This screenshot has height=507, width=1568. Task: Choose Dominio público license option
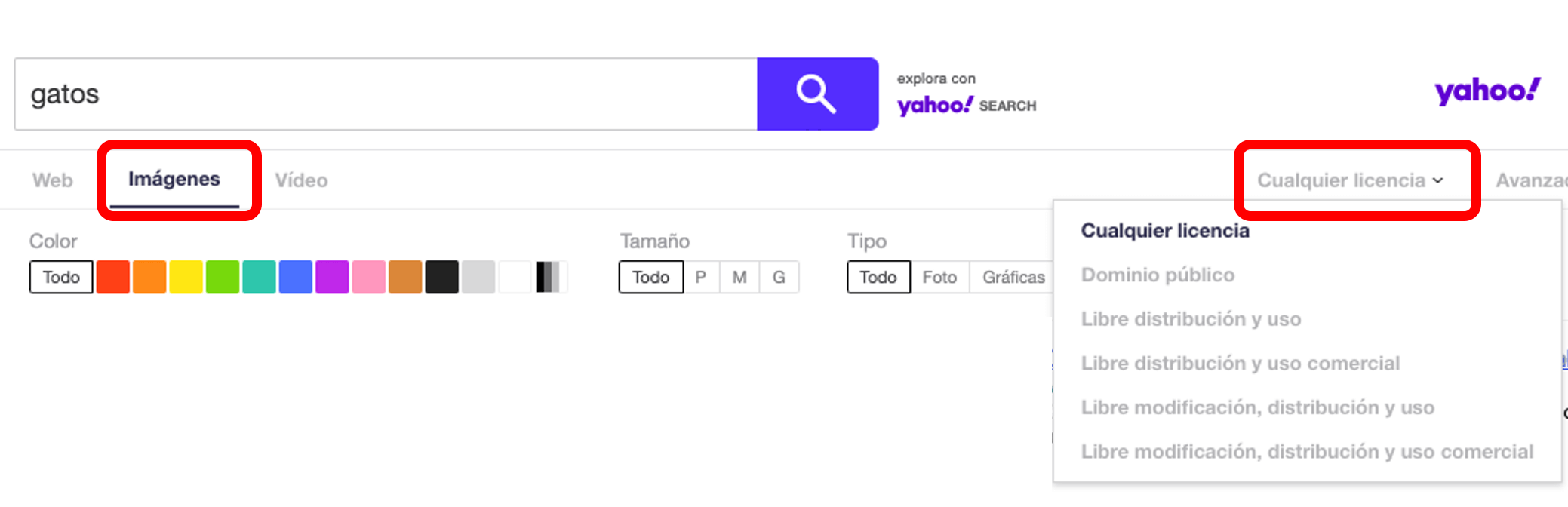pos(1158,275)
